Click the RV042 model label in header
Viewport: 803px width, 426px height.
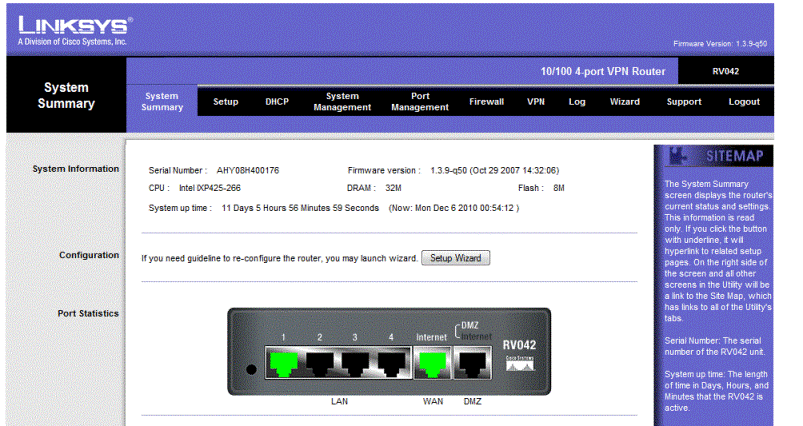726,71
